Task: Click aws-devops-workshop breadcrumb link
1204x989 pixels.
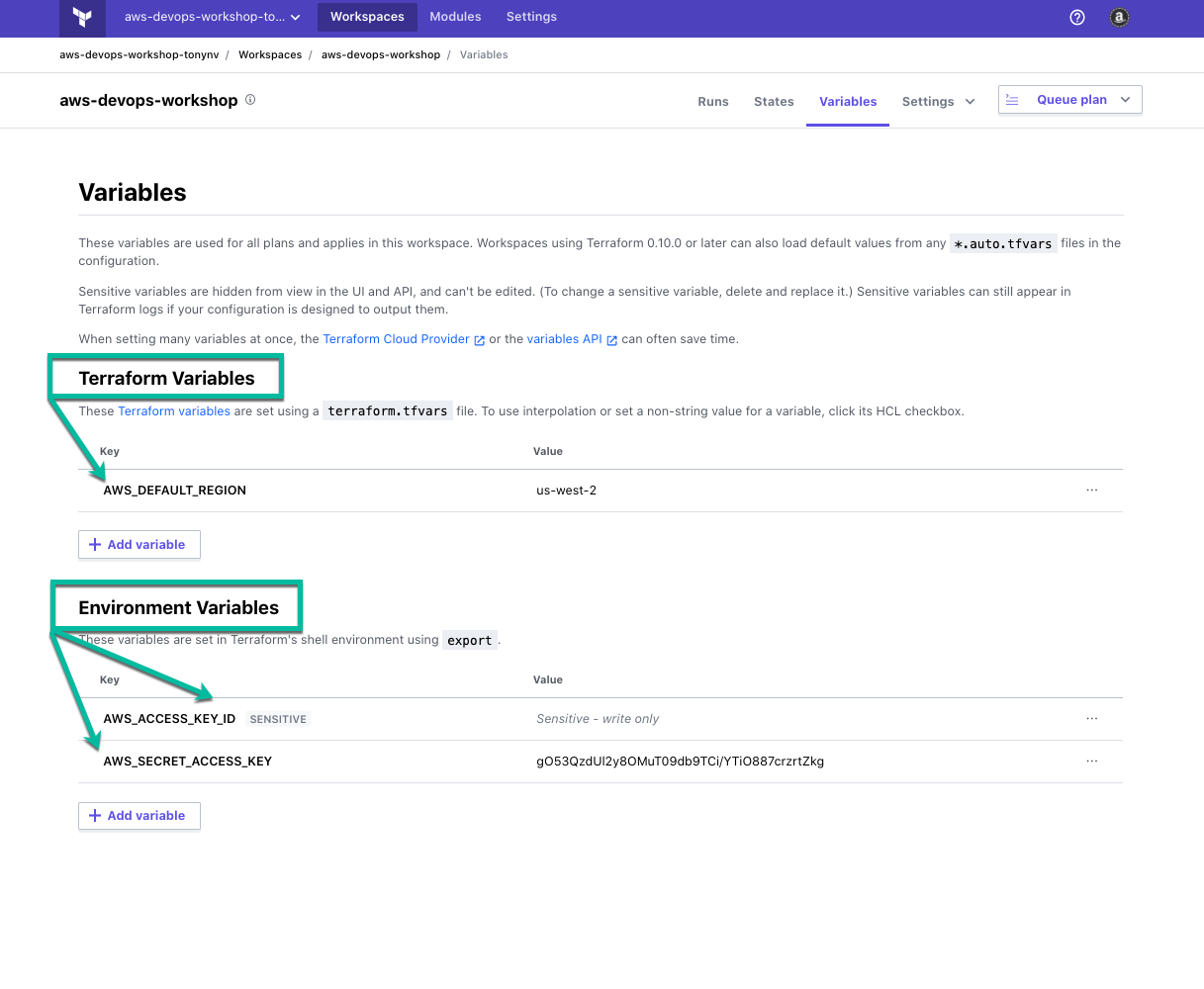Action: click(x=381, y=55)
